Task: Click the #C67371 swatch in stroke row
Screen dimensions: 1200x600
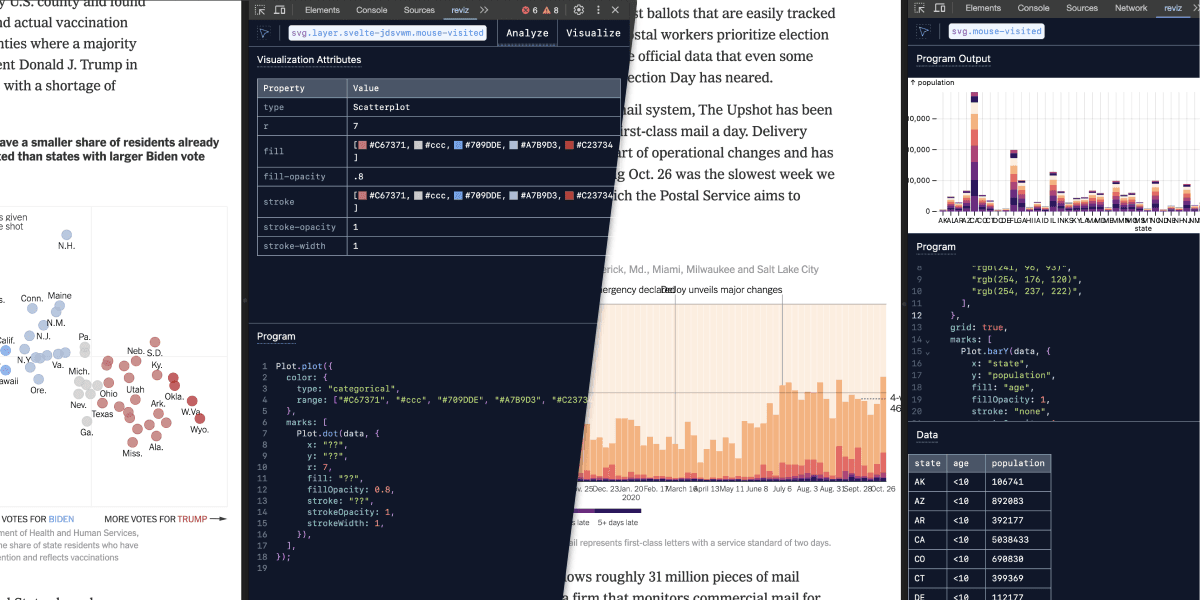Action: (x=364, y=196)
